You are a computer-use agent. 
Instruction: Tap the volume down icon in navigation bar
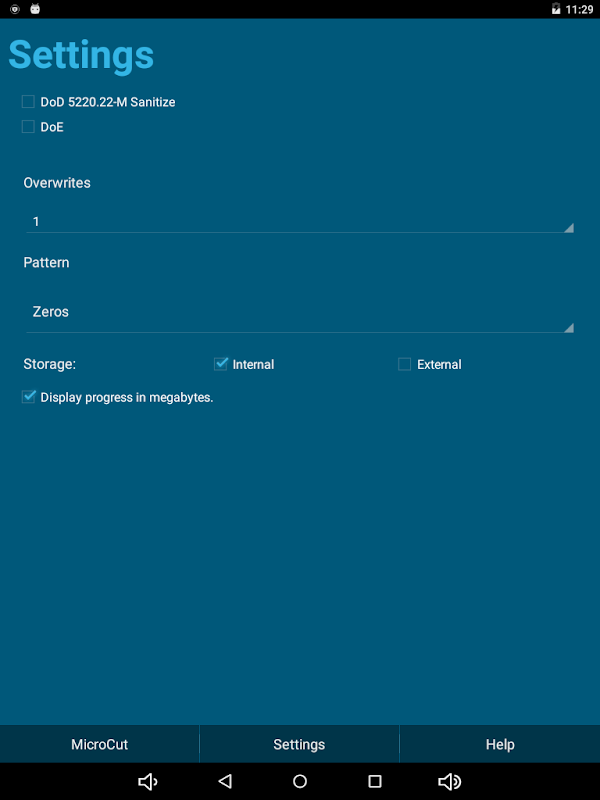tap(148, 781)
